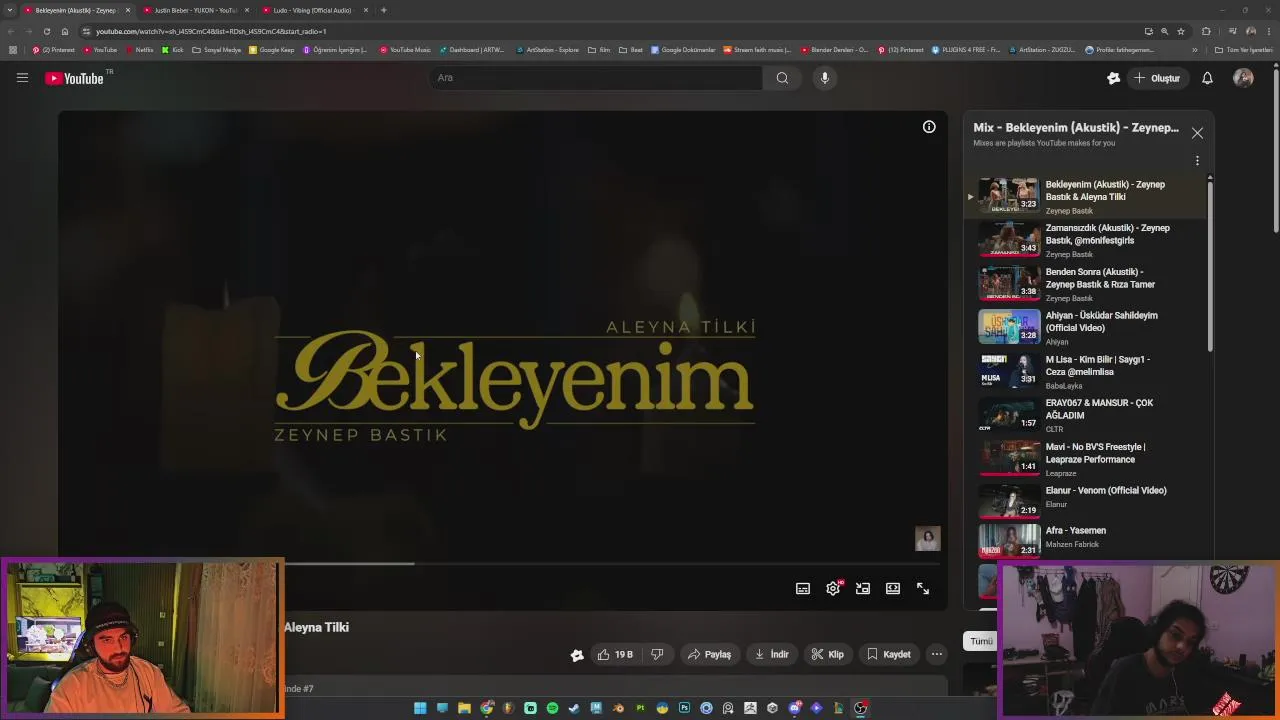The width and height of the screenshot is (1280, 720).
Task: Open Spotify from taskbar
Action: click(552, 708)
